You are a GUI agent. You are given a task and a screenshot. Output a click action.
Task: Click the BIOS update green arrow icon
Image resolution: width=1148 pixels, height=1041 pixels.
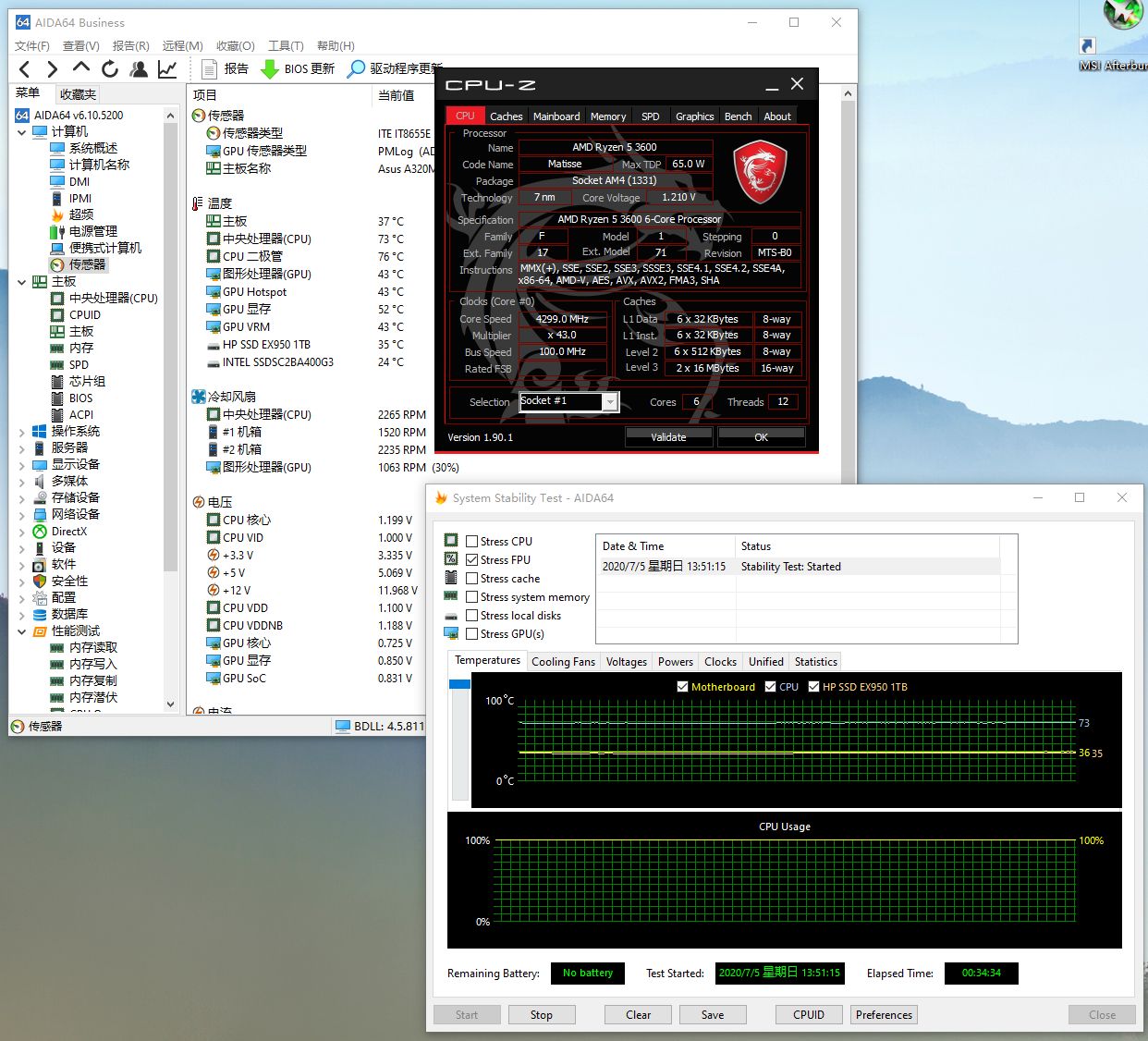[x=270, y=68]
